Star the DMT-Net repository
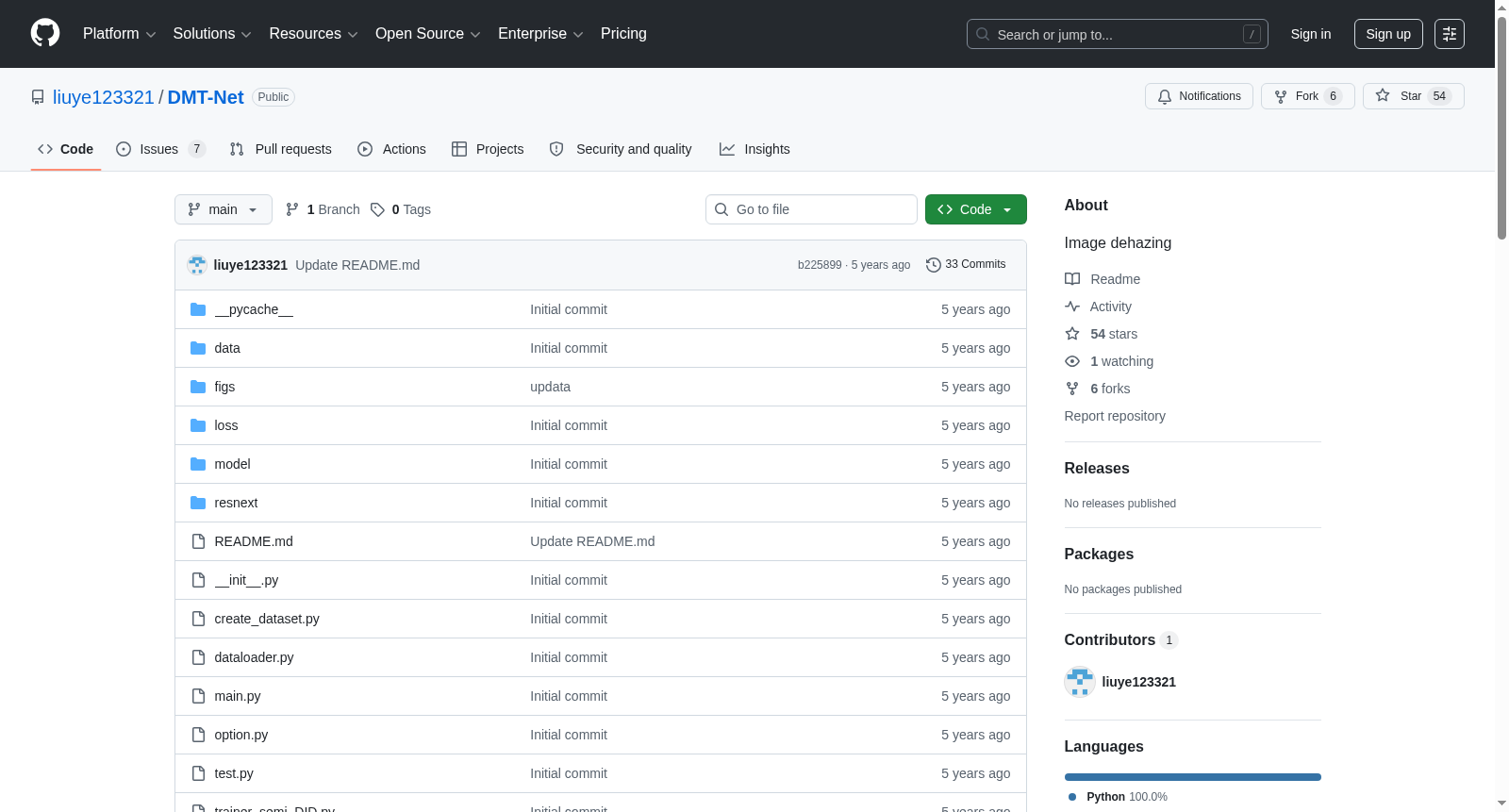 [x=1413, y=96]
